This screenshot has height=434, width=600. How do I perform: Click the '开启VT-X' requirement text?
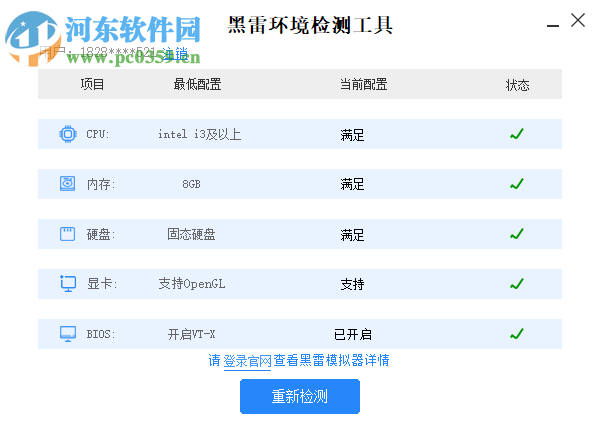191,334
